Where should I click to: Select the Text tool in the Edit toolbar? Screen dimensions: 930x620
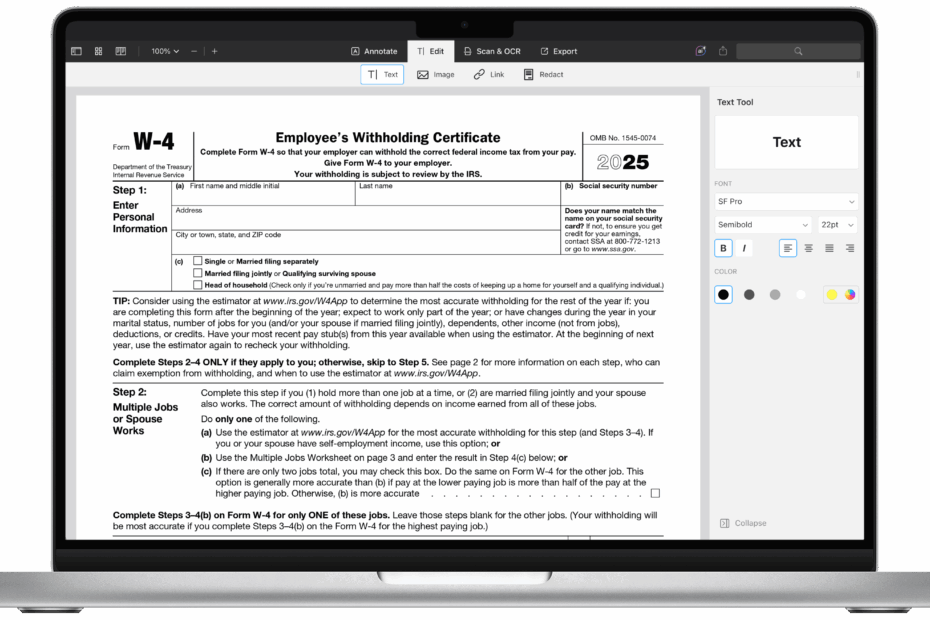point(382,73)
